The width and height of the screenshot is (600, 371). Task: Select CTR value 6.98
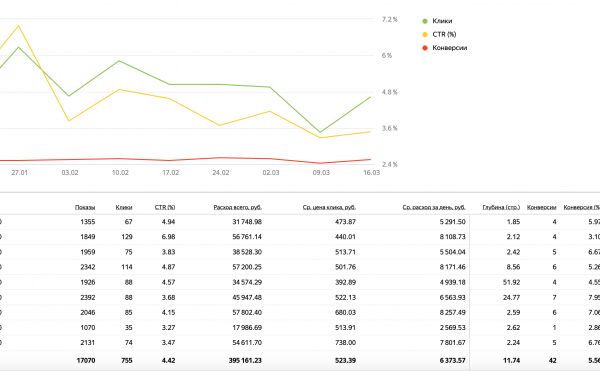(x=168, y=237)
